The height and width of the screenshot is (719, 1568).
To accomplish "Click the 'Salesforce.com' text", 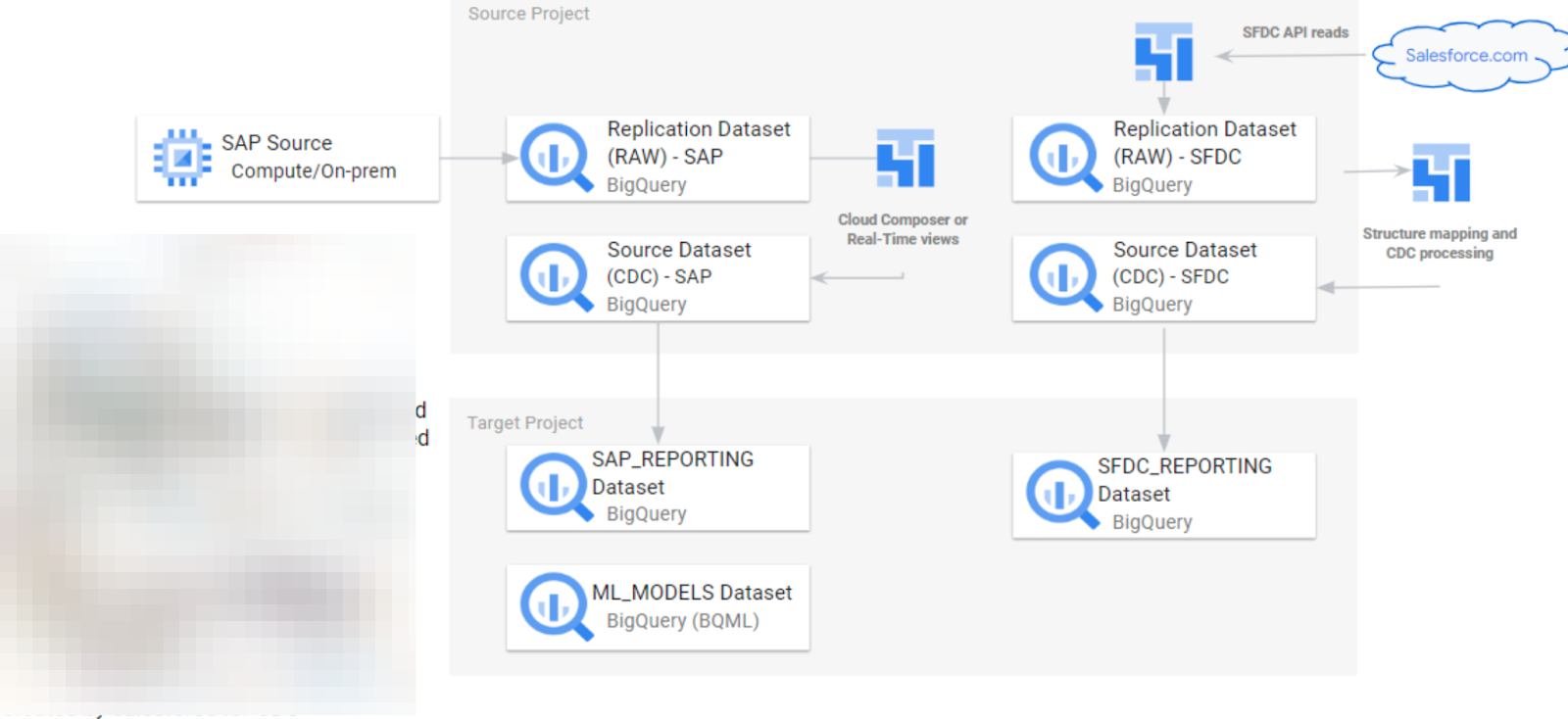I will click(1466, 56).
